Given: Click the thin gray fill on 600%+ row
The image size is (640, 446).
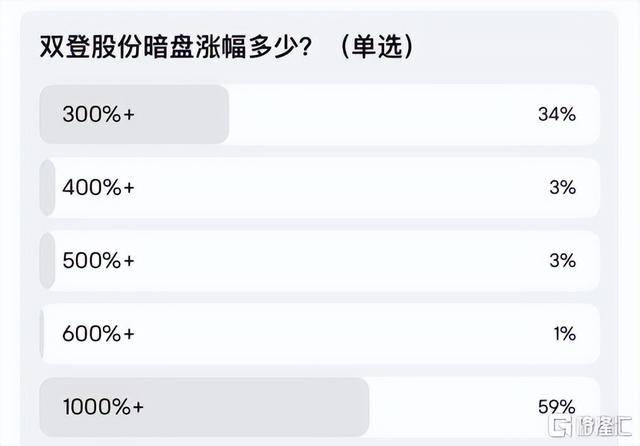Looking at the screenshot, I should (42, 333).
